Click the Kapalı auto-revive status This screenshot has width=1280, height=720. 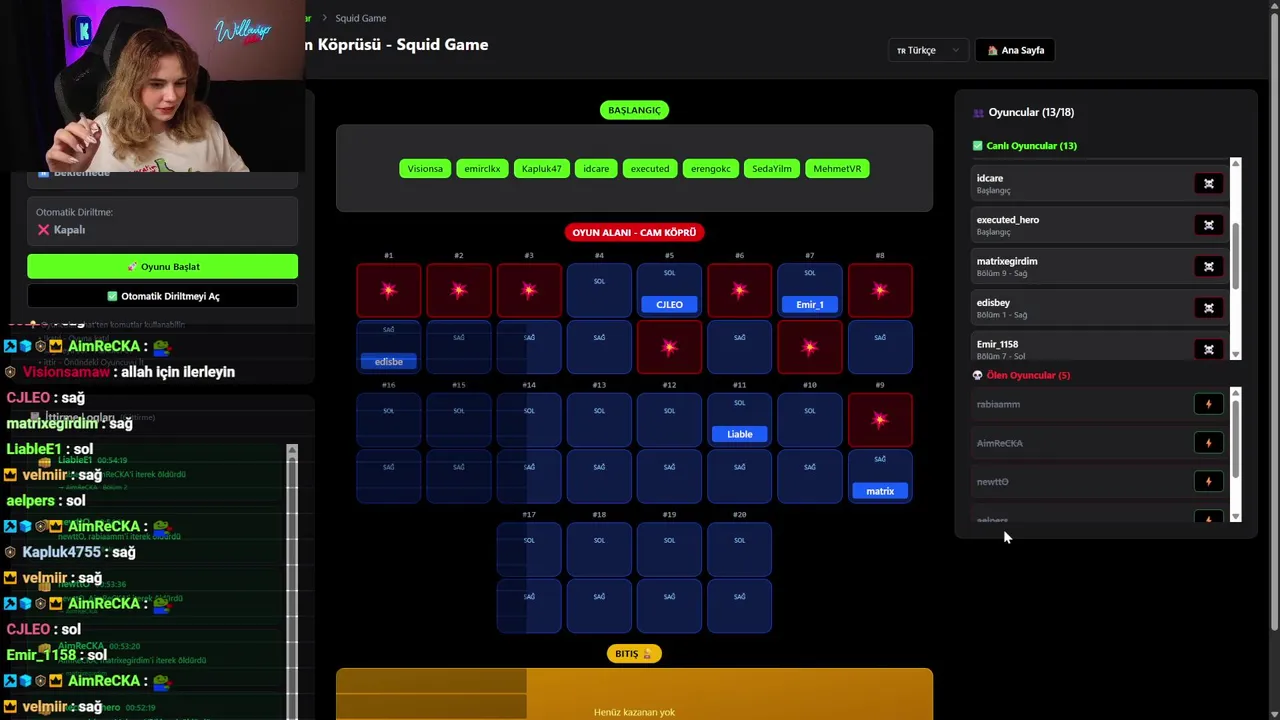62,230
